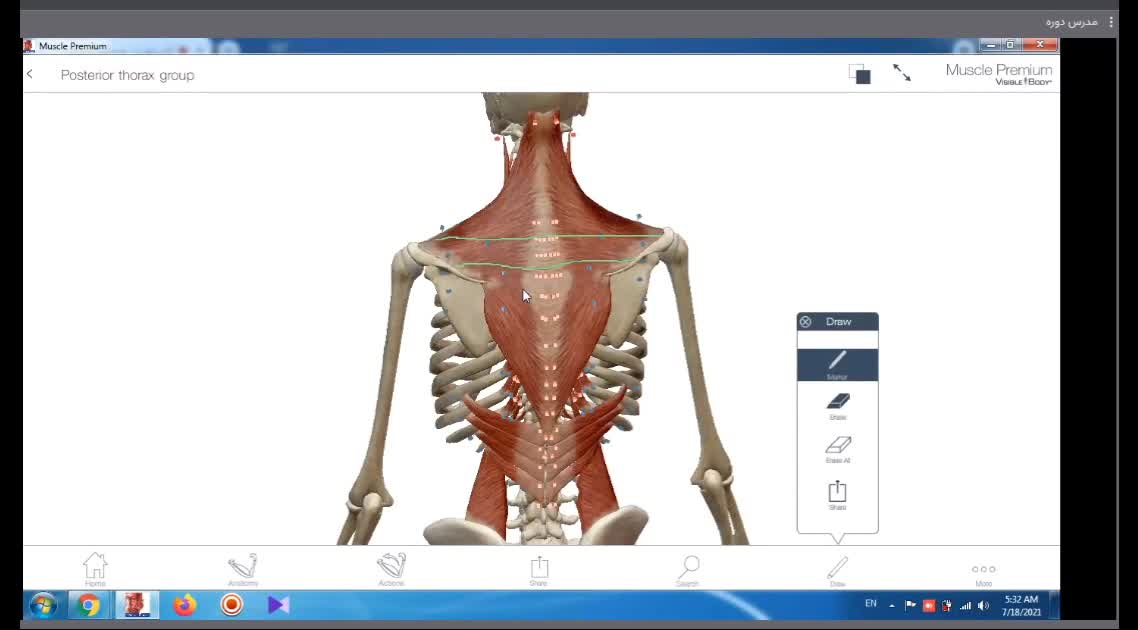Open the red screen recorder taskbar icon
This screenshot has width=1138, height=630.
pos(232,605)
